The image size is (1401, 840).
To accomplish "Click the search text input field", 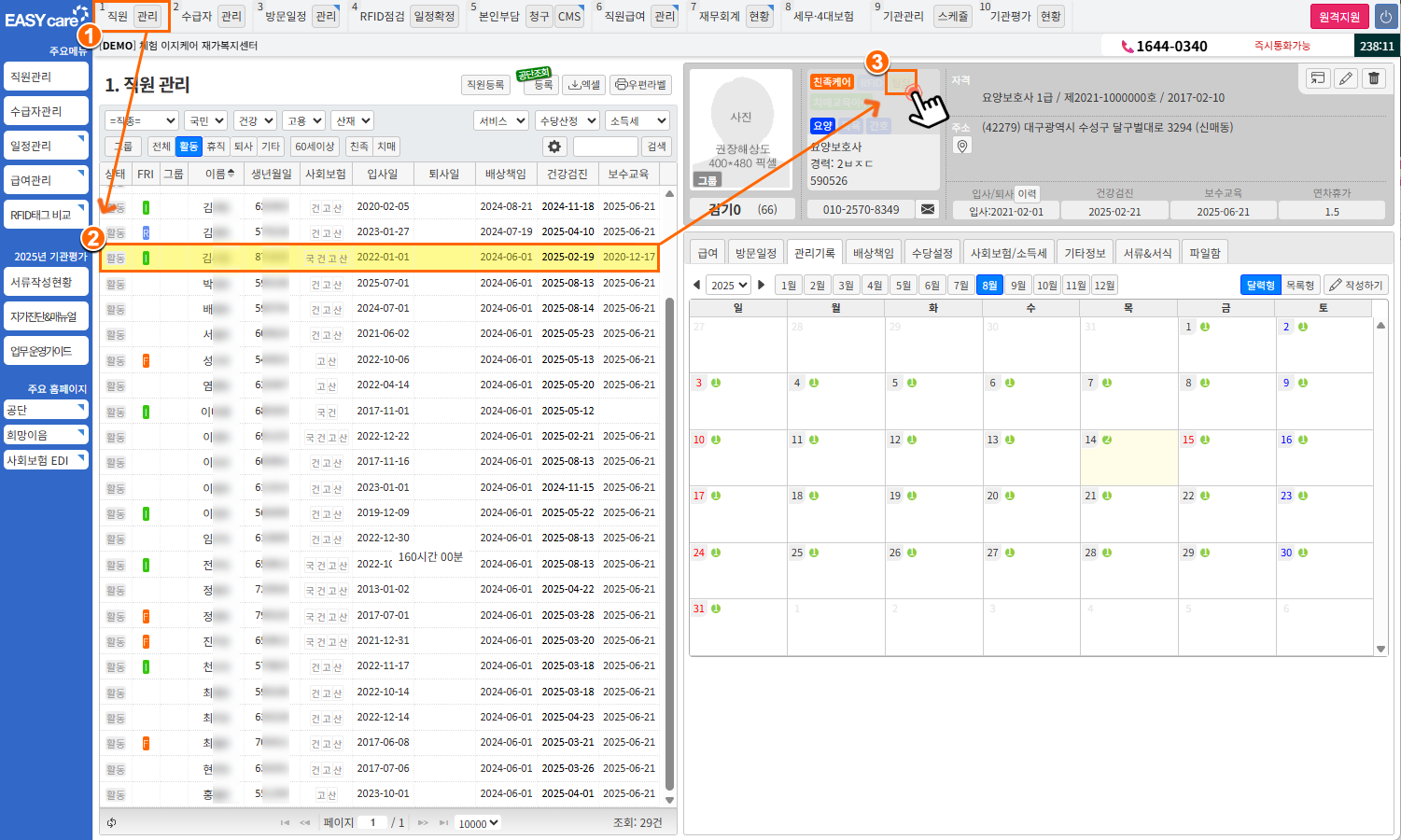I will pyautogui.click(x=605, y=147).
